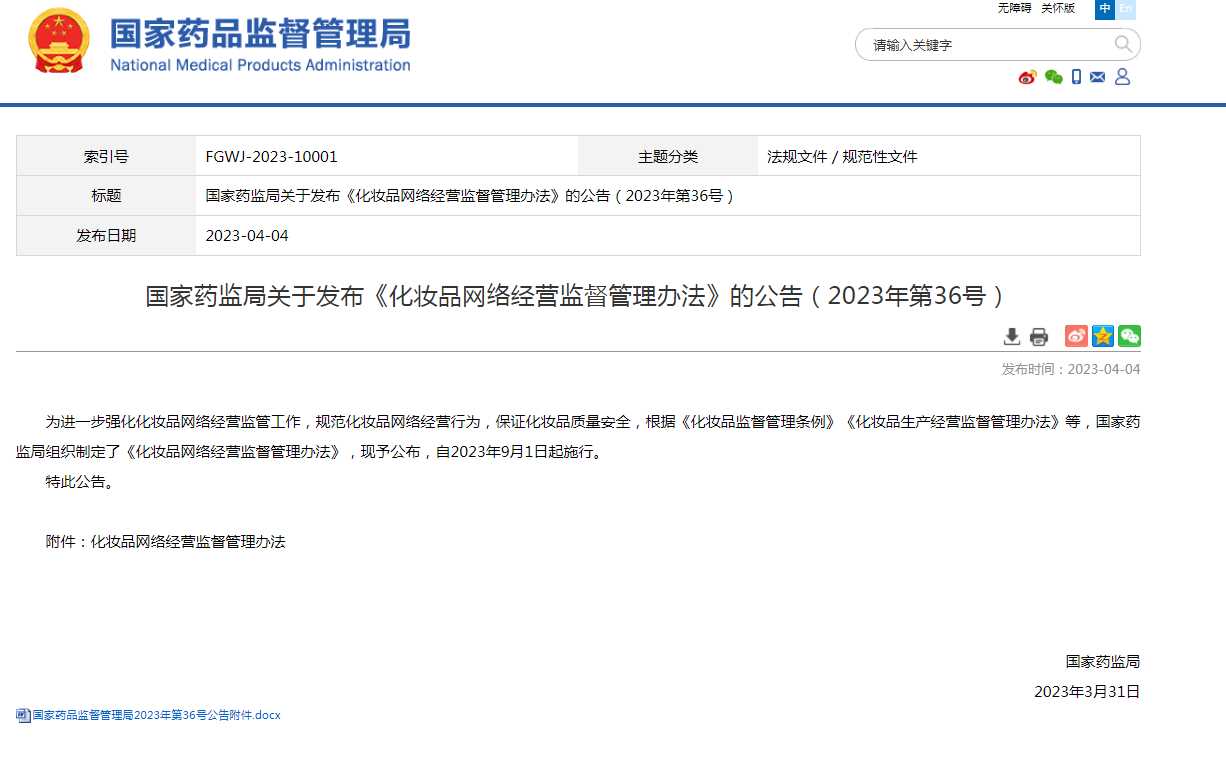Click the 附件：化妆品网络经营监督管理办法 line
Image resolution: width=1226 pixels, height=766 pixels.
point(166,541)
